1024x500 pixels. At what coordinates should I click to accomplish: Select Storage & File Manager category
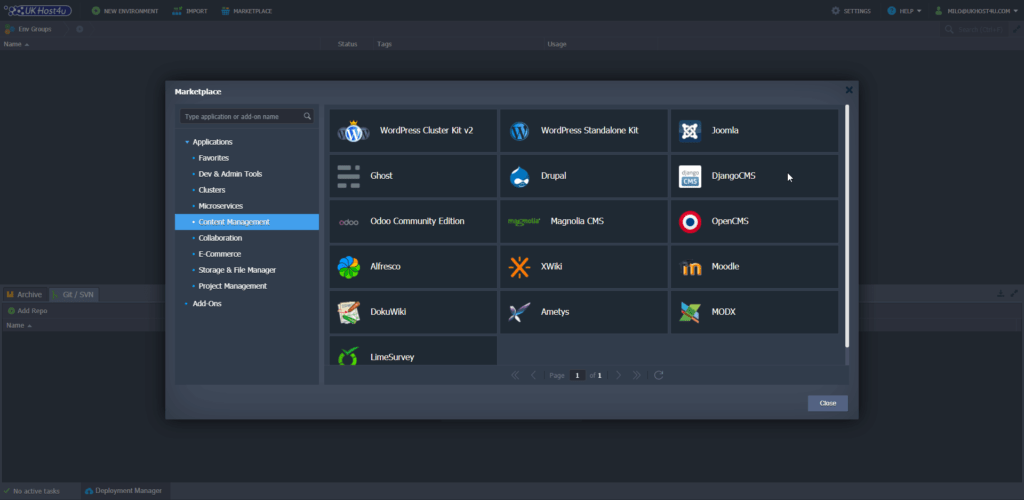click(237, 270)
